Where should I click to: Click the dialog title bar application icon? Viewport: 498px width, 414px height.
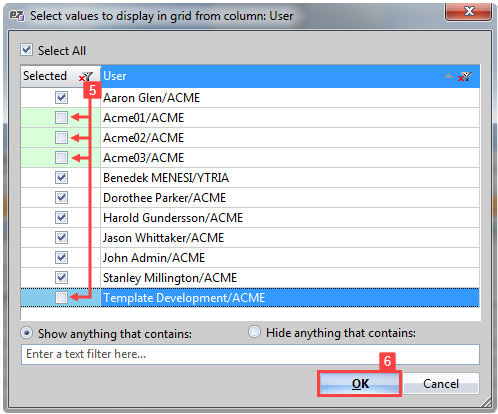[x=17, y=16]
